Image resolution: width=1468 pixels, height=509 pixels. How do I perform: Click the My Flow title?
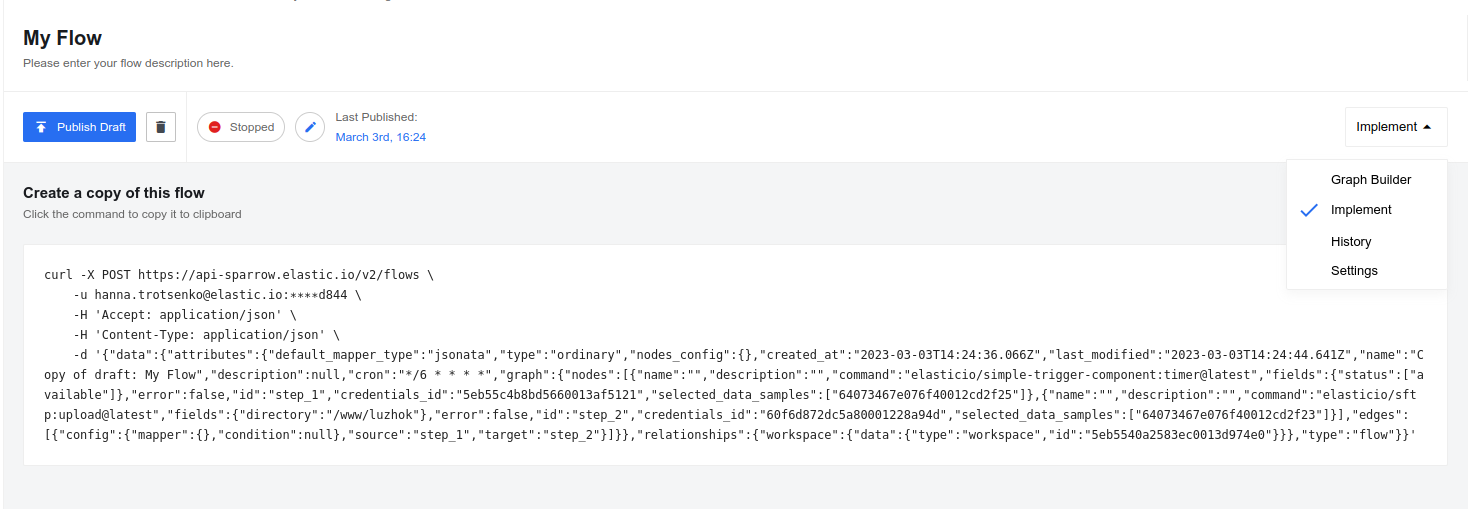pyautogui.click(x=63, y=38)
